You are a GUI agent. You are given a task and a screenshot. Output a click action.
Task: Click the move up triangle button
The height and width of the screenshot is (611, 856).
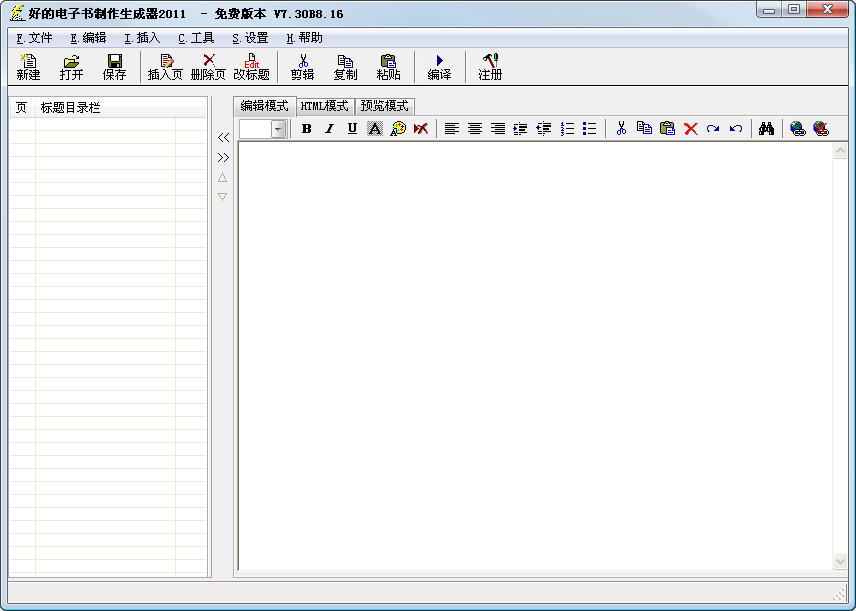[x=222, y=177]
